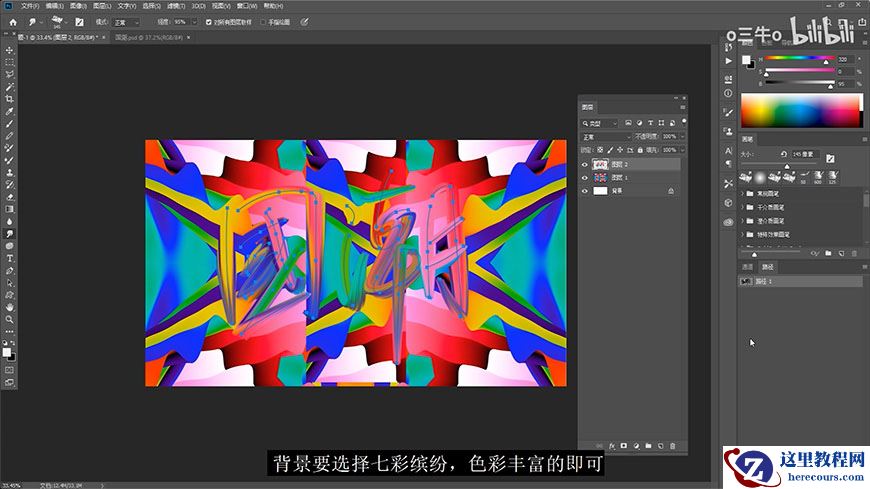Select the Gradient tool
870x489 pixels.
click(9, 209)
